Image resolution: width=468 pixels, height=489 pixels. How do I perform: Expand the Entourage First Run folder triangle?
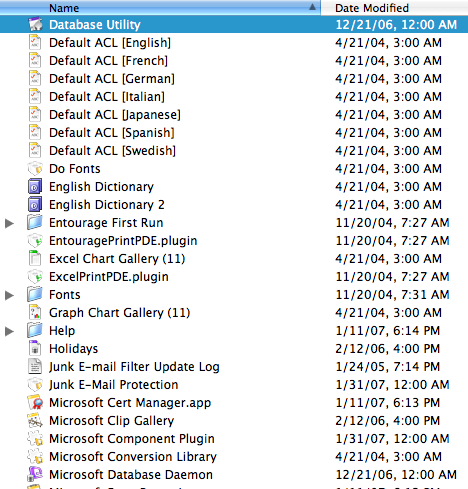(x=9, y=223)
